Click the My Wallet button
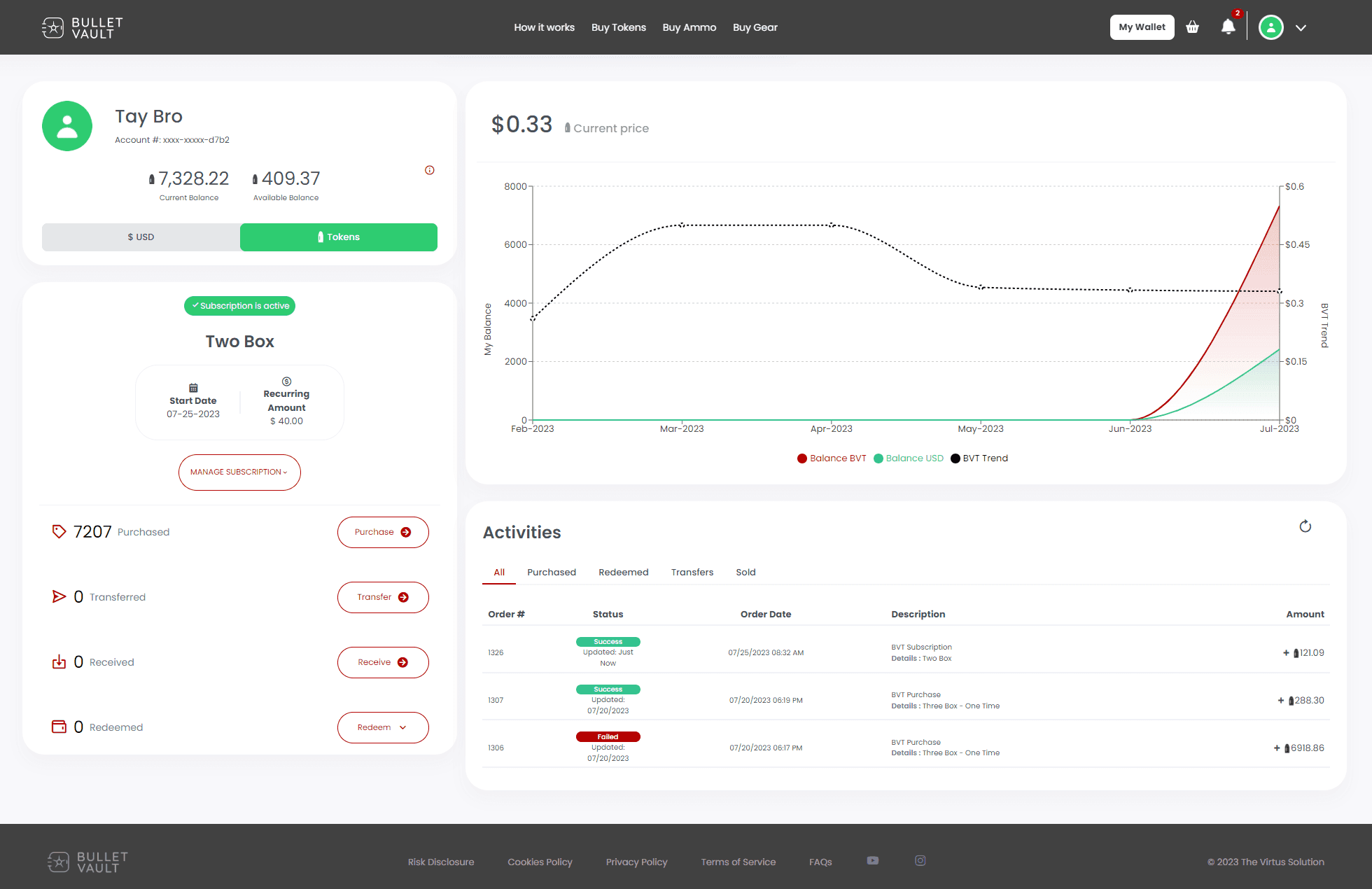Screen dimensions: 1372x889 tap(1142, 27)
